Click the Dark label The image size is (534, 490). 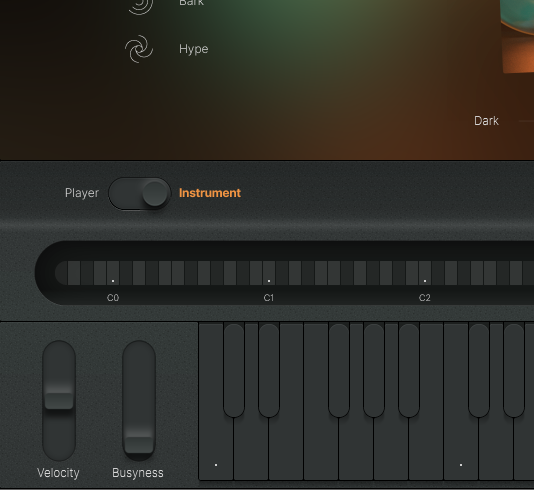tap(486, 121)
